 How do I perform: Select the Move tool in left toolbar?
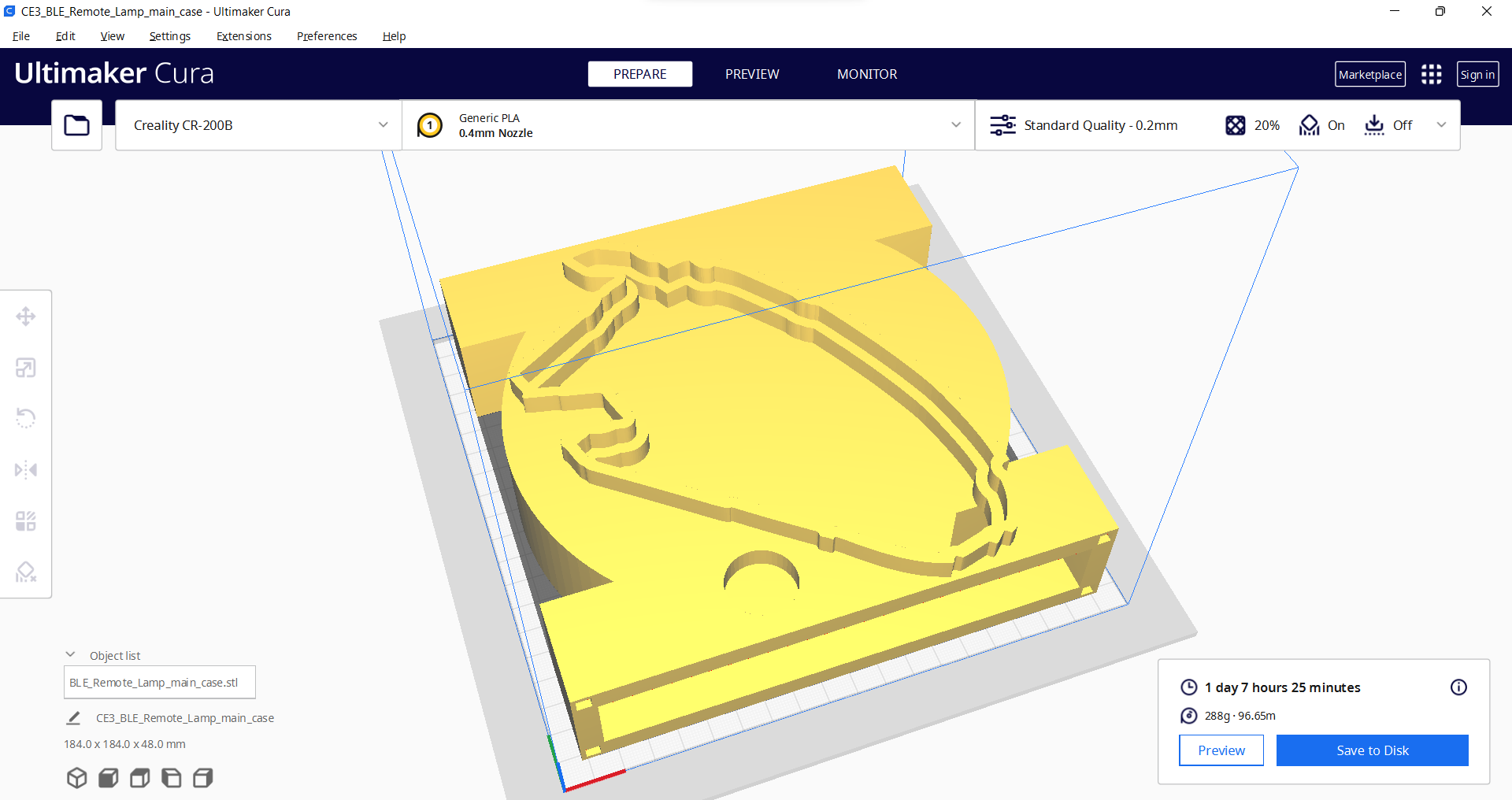26,317
